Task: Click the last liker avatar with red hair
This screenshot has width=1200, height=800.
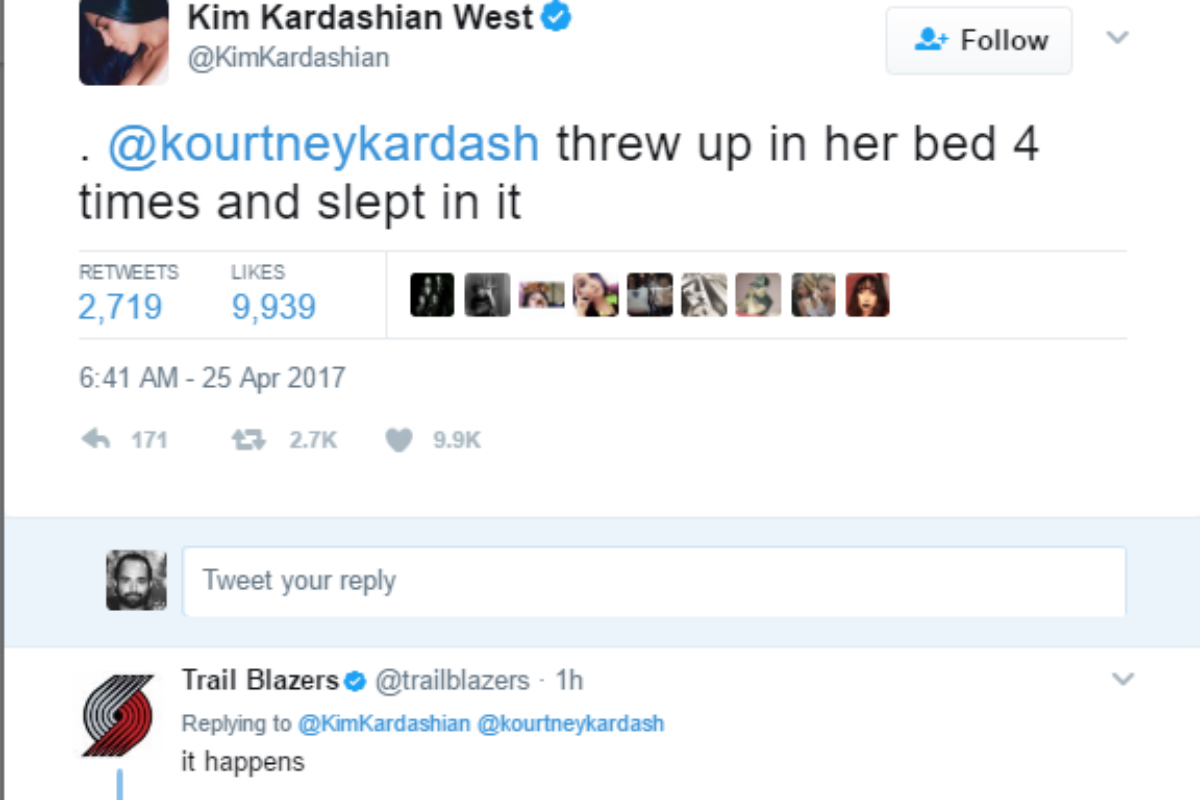Action: [x=867, y=295]
